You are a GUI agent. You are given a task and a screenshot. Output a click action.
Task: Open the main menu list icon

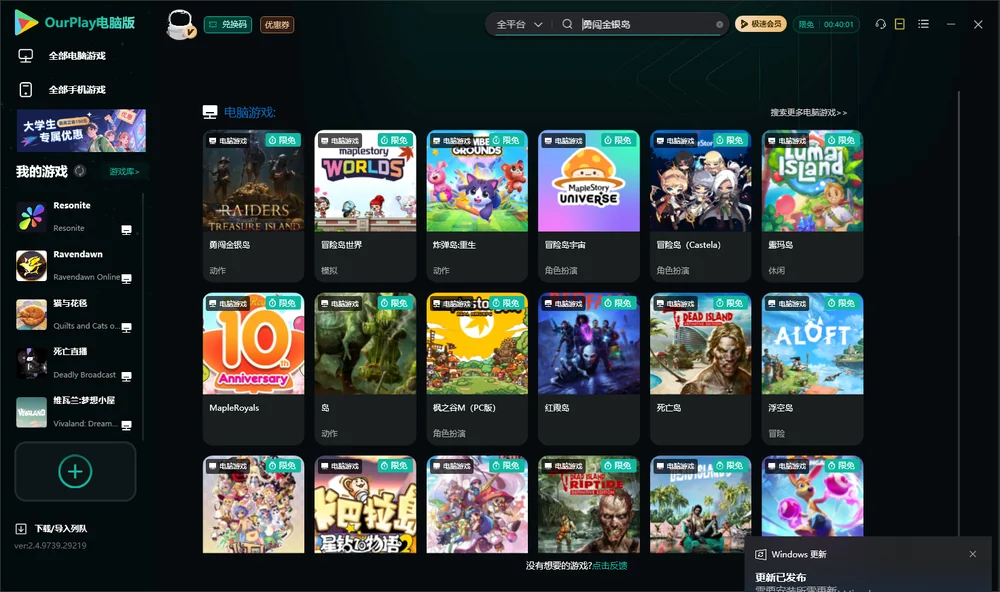(x=923, y=24)
